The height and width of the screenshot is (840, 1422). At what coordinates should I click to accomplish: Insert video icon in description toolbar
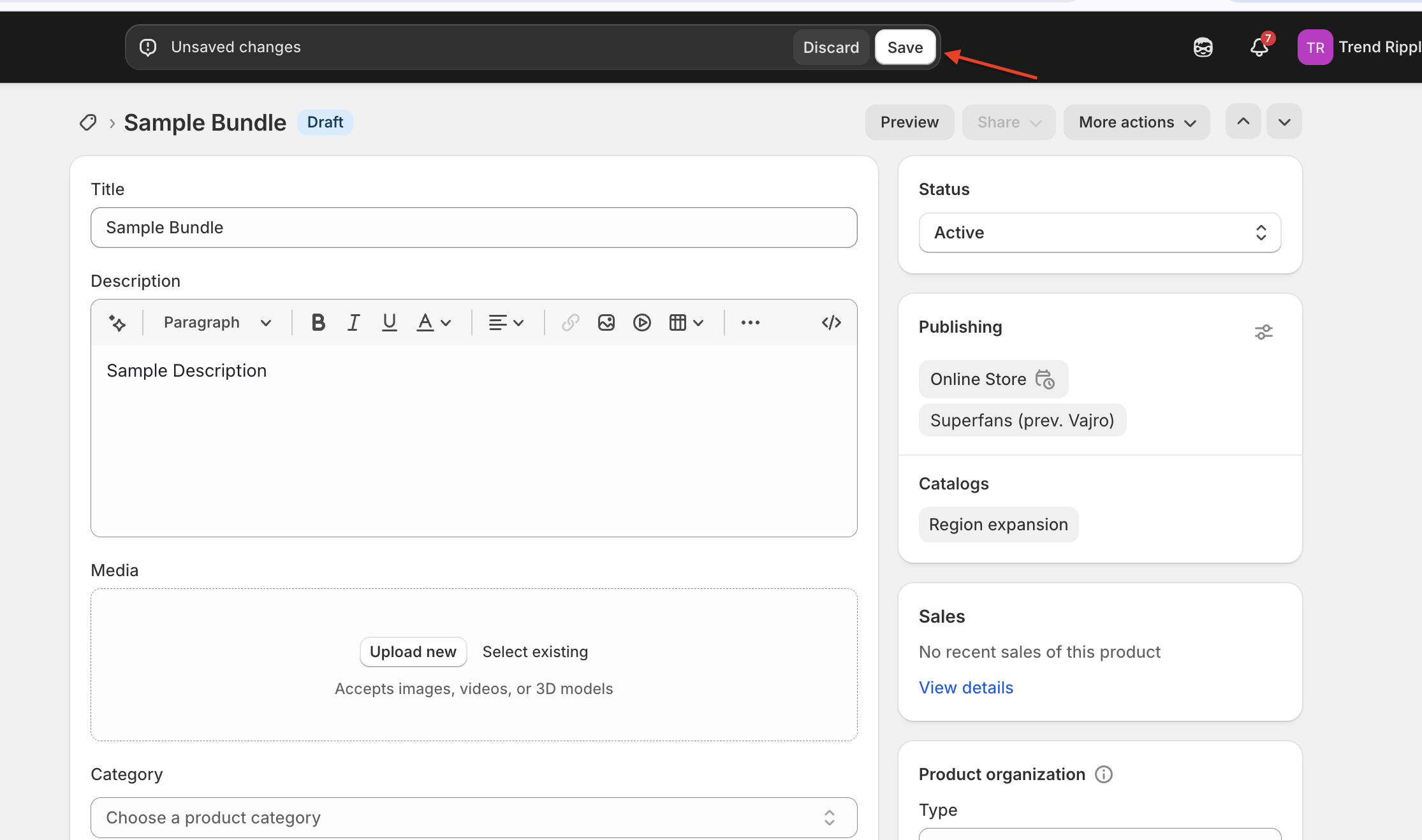coord(641,322)
